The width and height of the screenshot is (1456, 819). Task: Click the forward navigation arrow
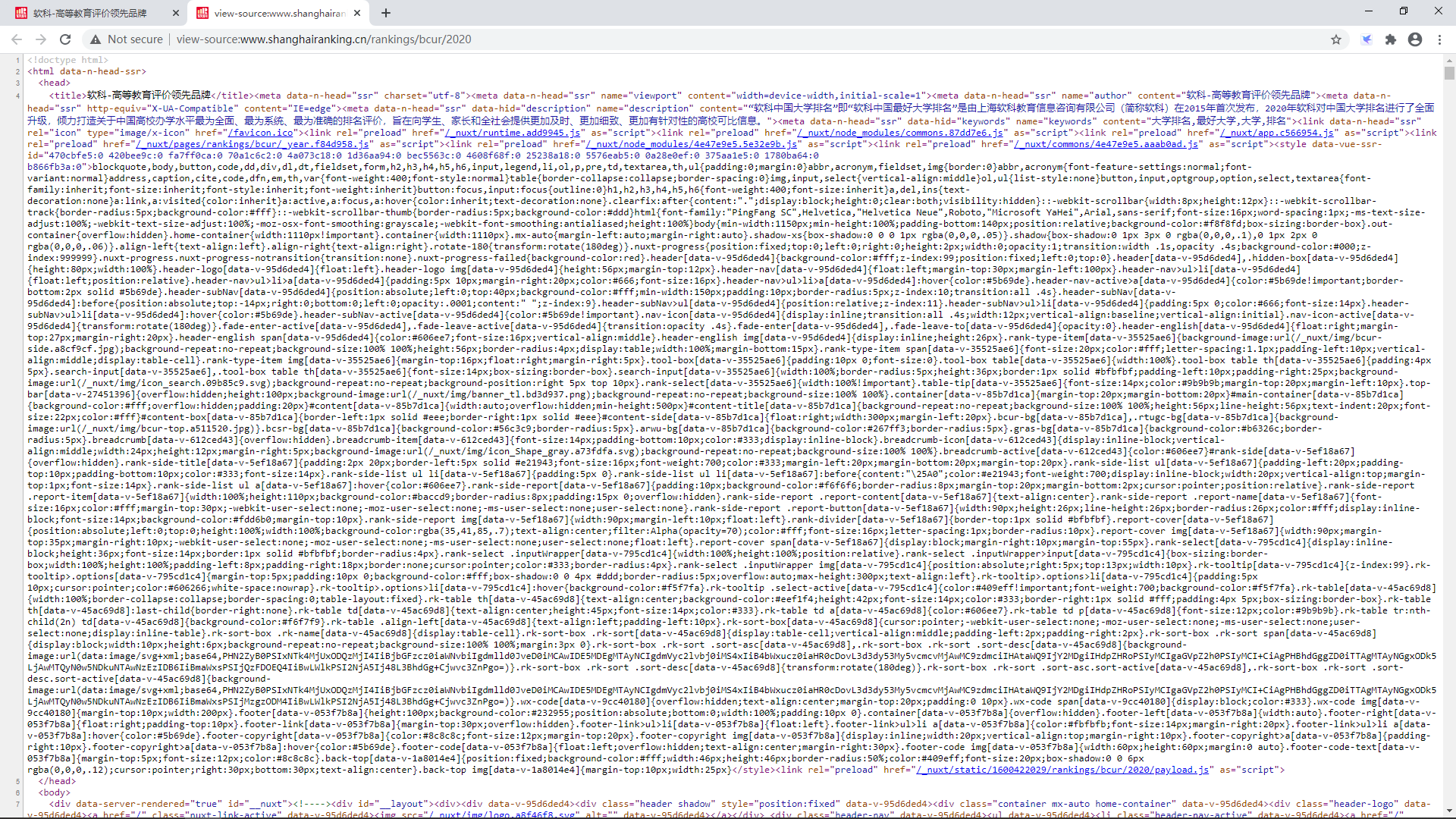[x=41, y=39]
